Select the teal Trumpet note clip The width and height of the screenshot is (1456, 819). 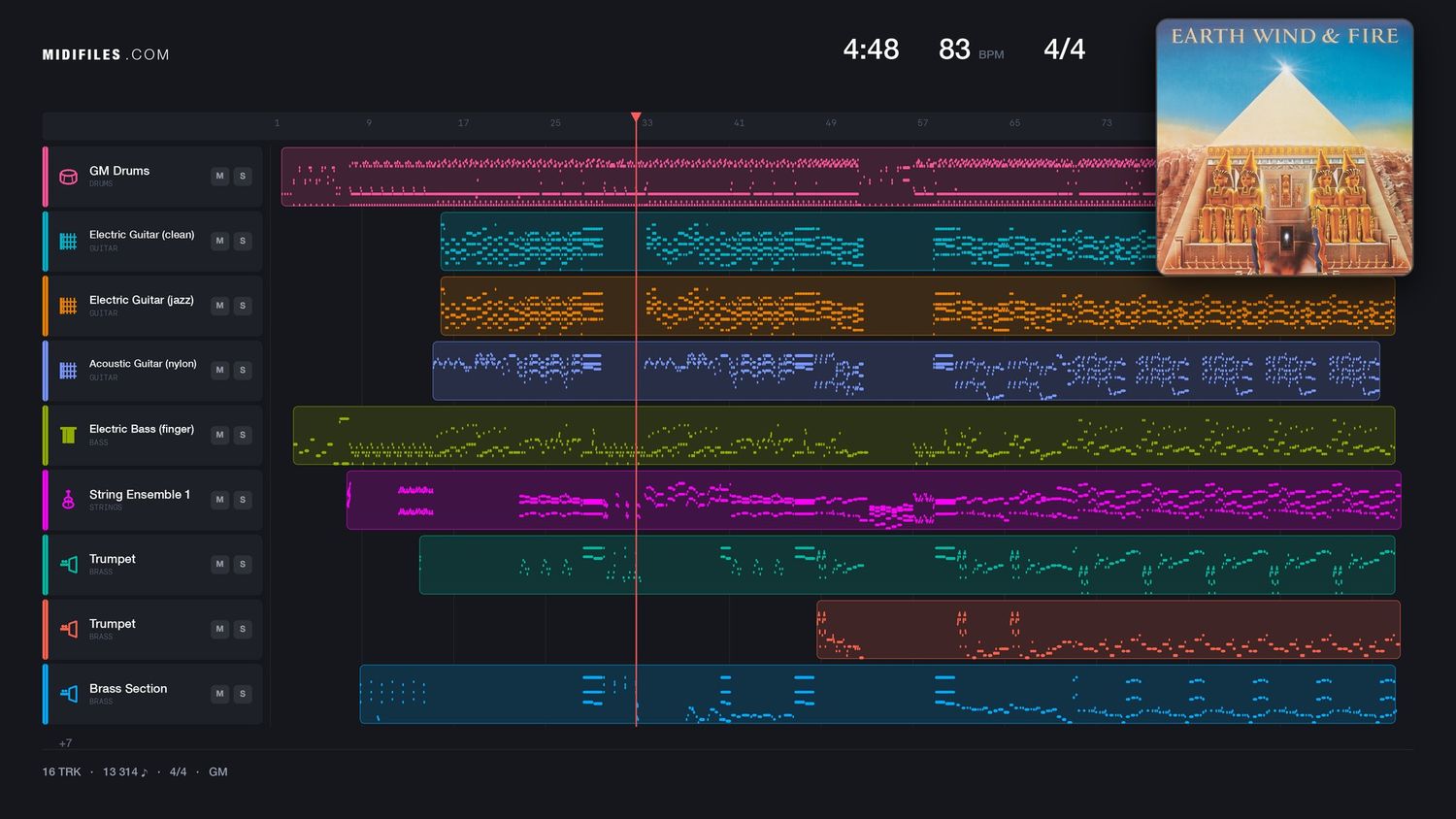coord(907,565)
